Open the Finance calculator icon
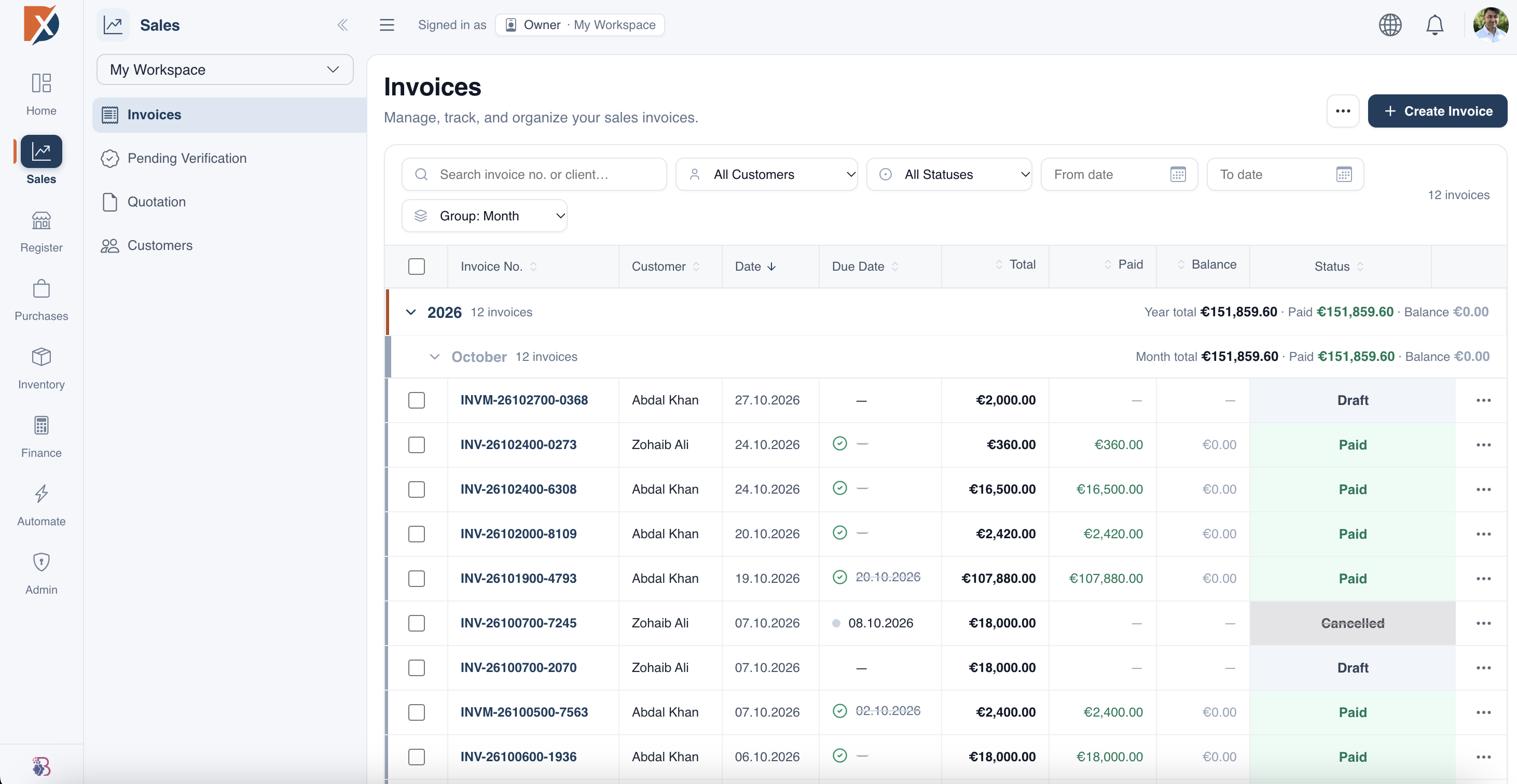Viewport: 1517px width, 784px height. [41, 426]
